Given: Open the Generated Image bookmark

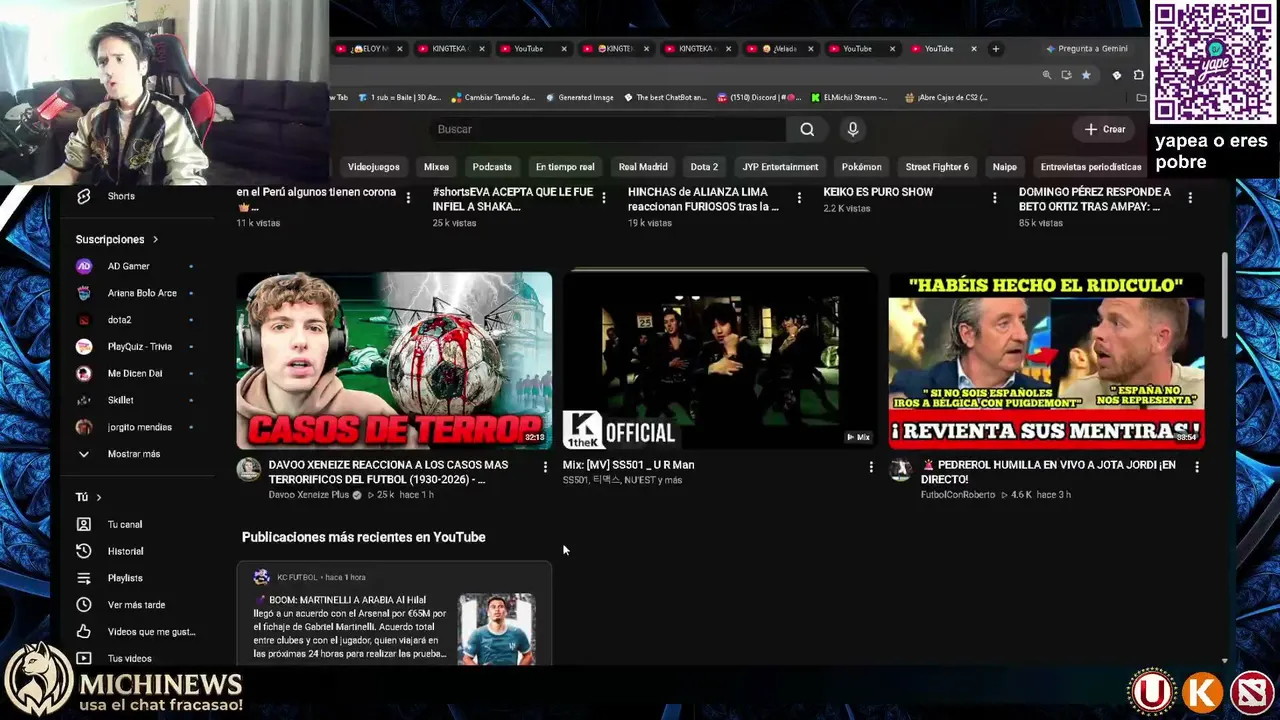Looking at the screenshot, I should coord(579,97).
